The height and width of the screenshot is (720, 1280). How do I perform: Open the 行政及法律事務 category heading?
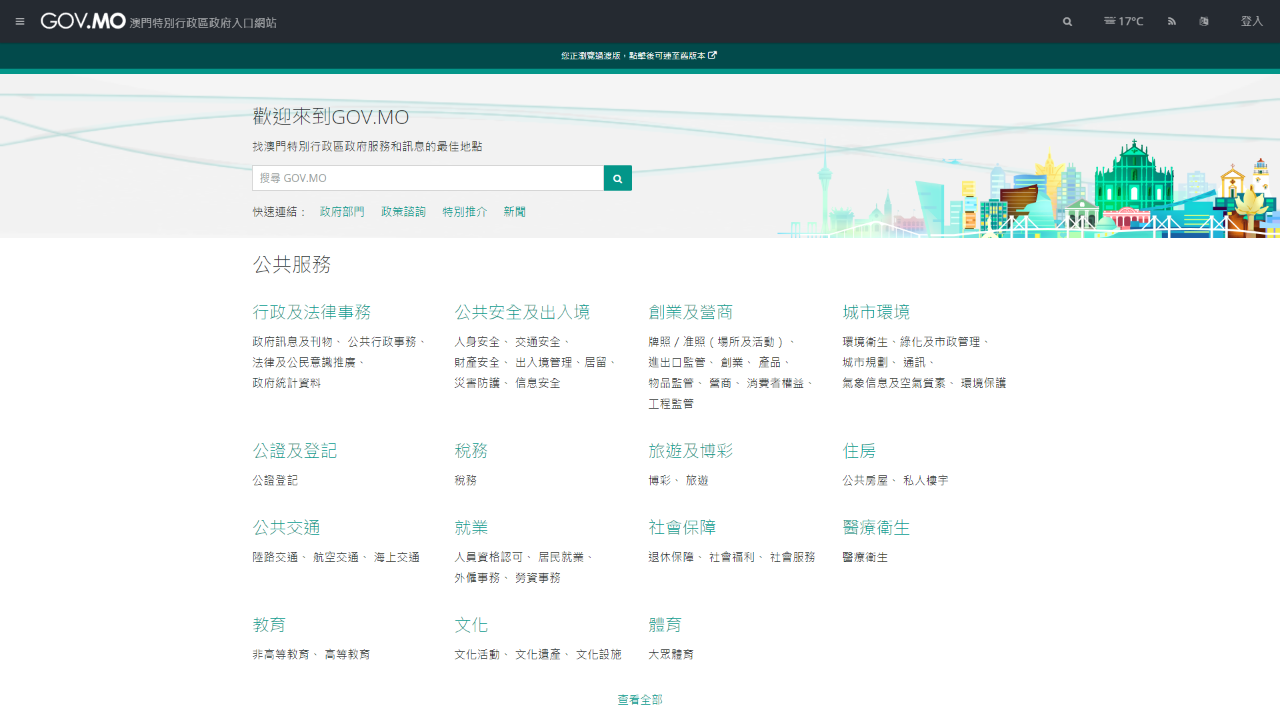click(312, 312)
